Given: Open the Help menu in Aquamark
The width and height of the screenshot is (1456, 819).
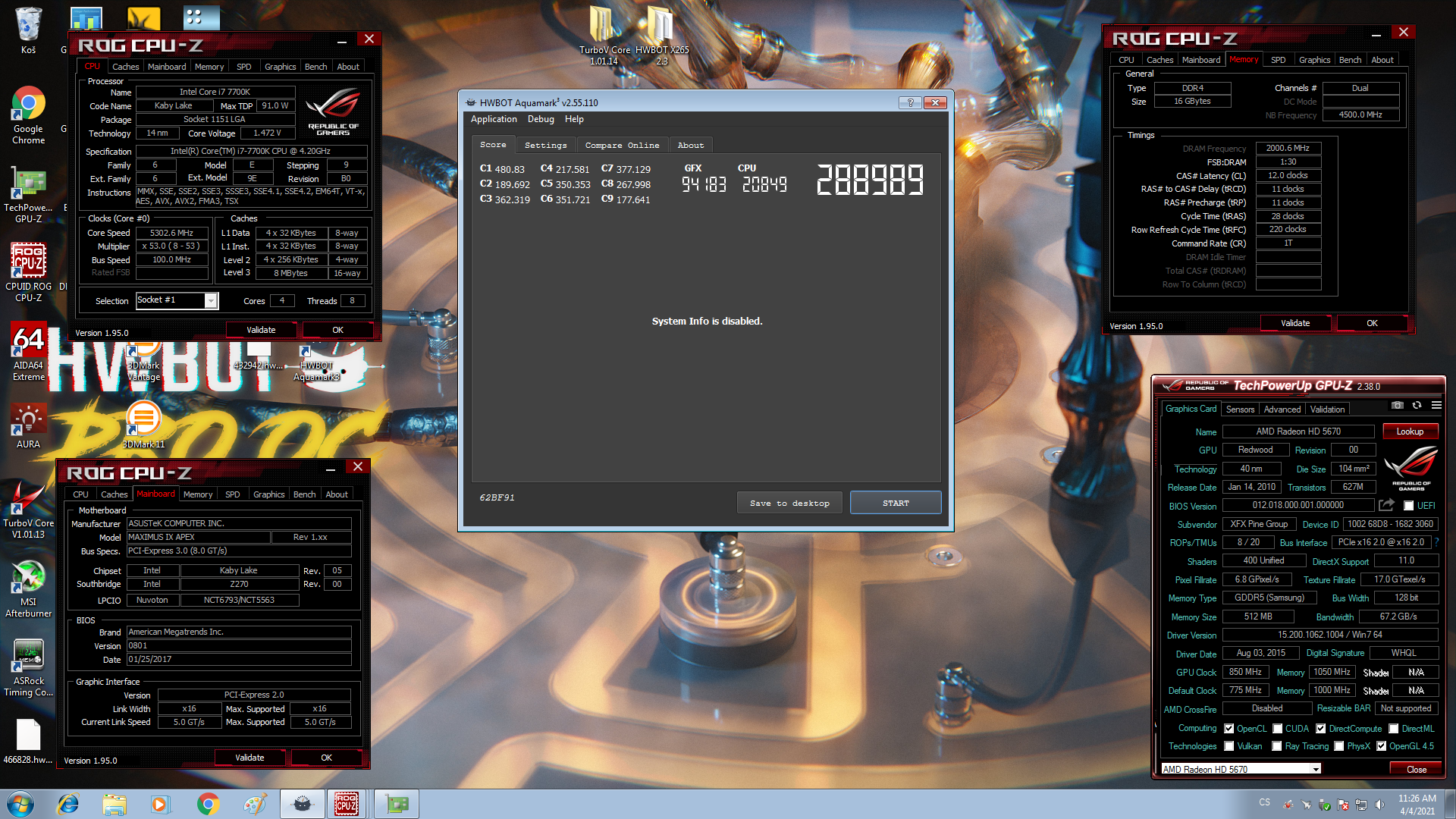Looking at the screenshot, I should pyautogui.click(x=574, y=119).
